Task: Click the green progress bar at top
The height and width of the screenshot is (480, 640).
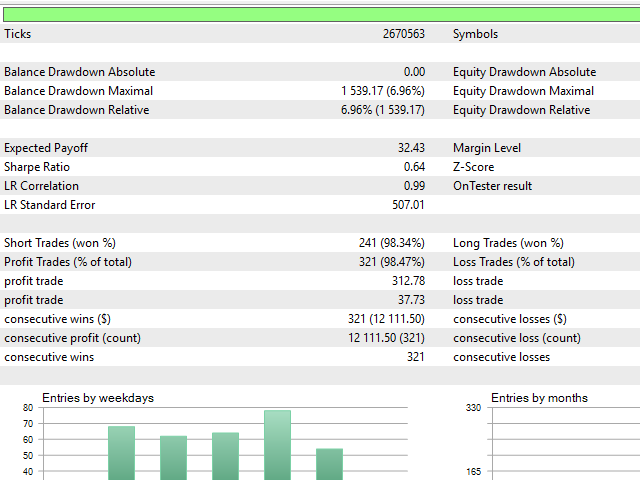Action: tap(320, 14)
